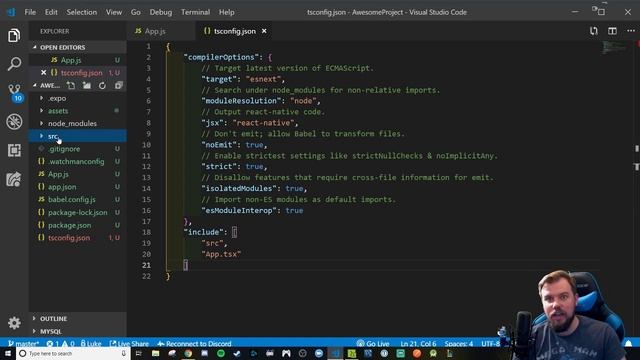Click the taskbar search box
The image size is (640, 360).
[73, 353]
